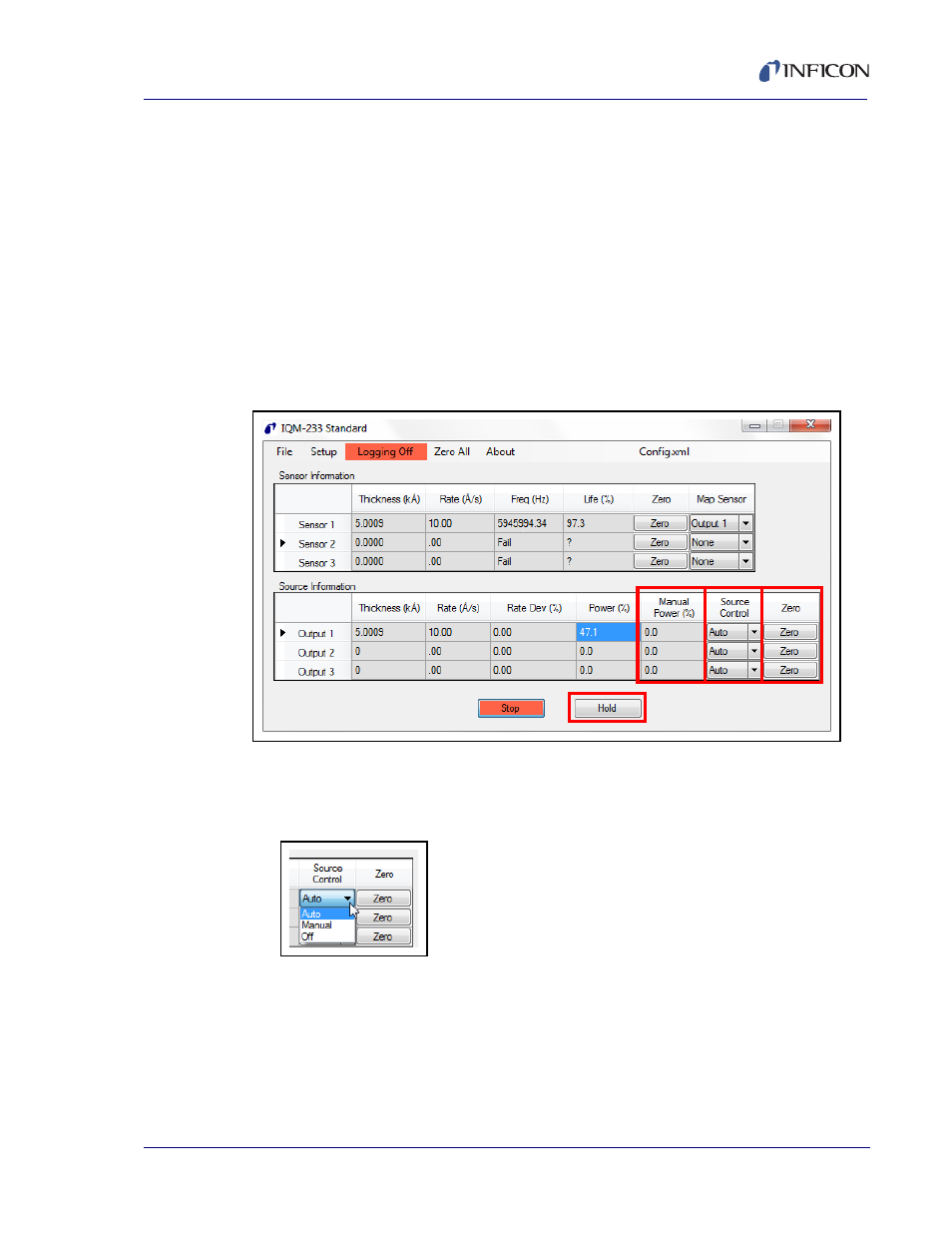Choose Off in the open dropdown list
The height and width of the screenshot is (1233, 952).
tap(326, 936)
